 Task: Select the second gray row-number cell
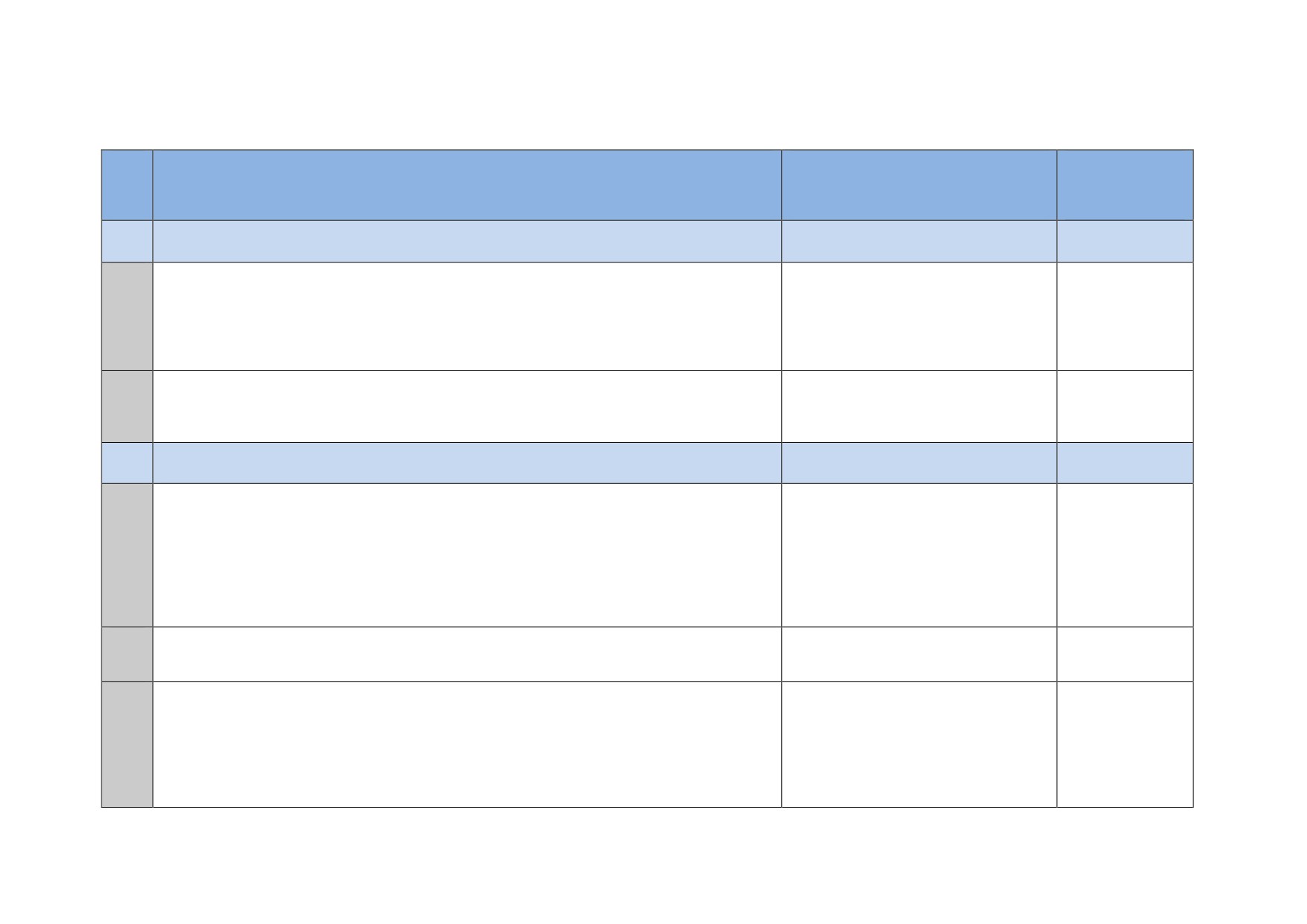[x=127, y=406]
